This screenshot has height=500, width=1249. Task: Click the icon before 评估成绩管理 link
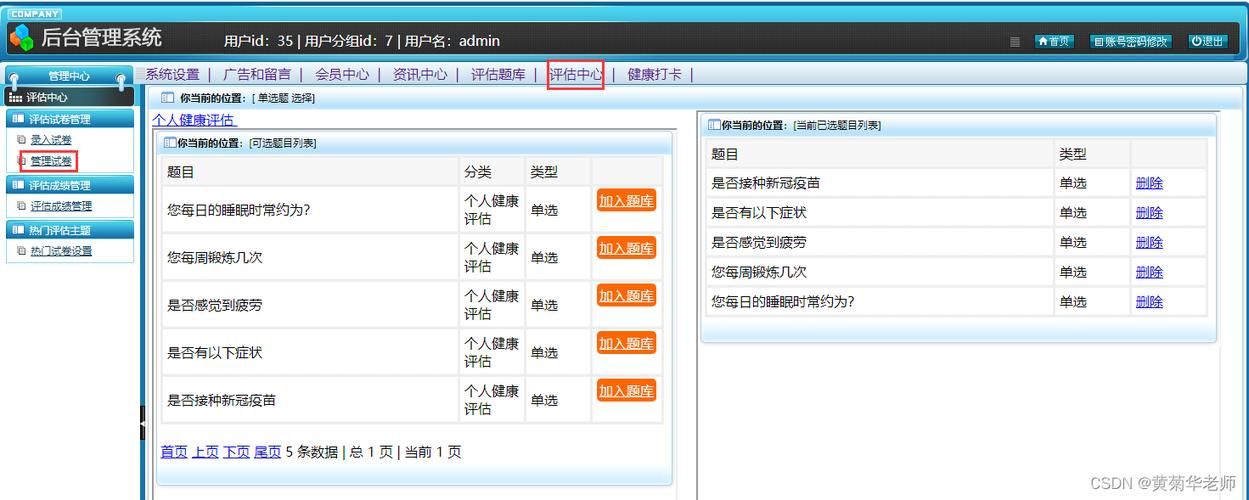[x=22, y=206]
